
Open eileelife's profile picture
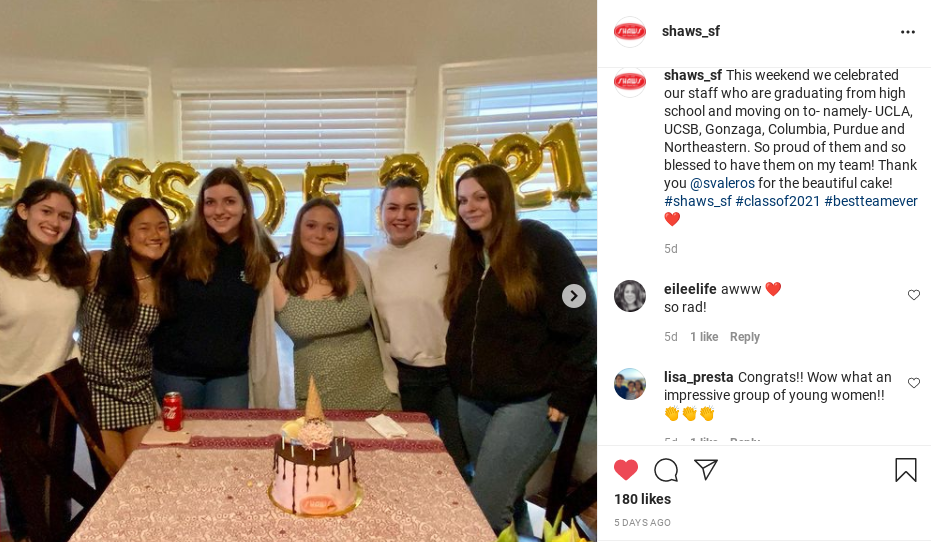point(629,296)
